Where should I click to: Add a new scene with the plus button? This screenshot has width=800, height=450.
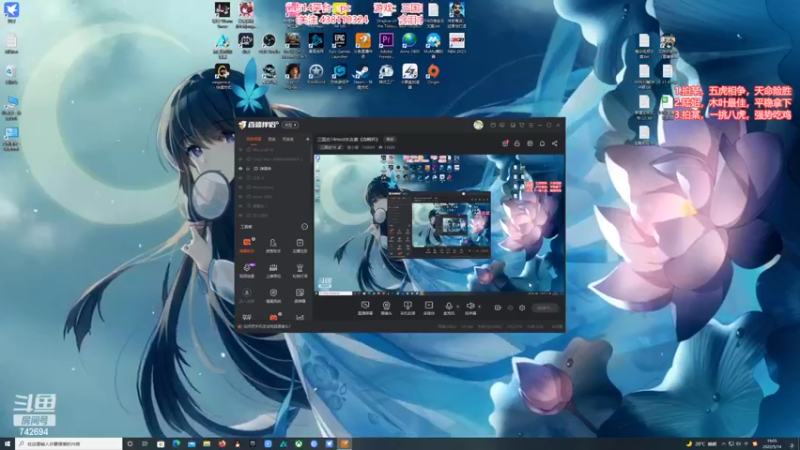point(308,139)
